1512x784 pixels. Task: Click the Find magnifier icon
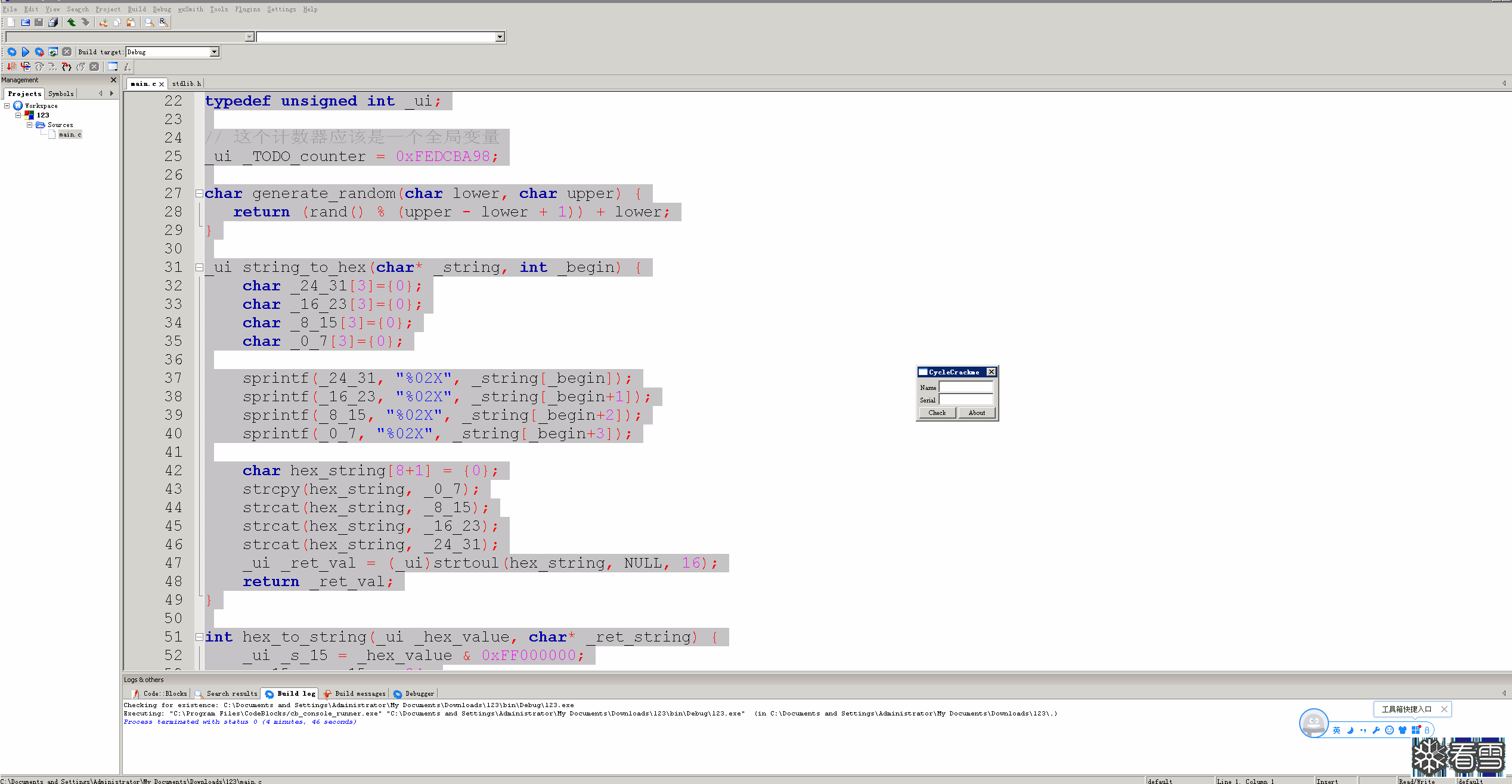tap(149, 22)
